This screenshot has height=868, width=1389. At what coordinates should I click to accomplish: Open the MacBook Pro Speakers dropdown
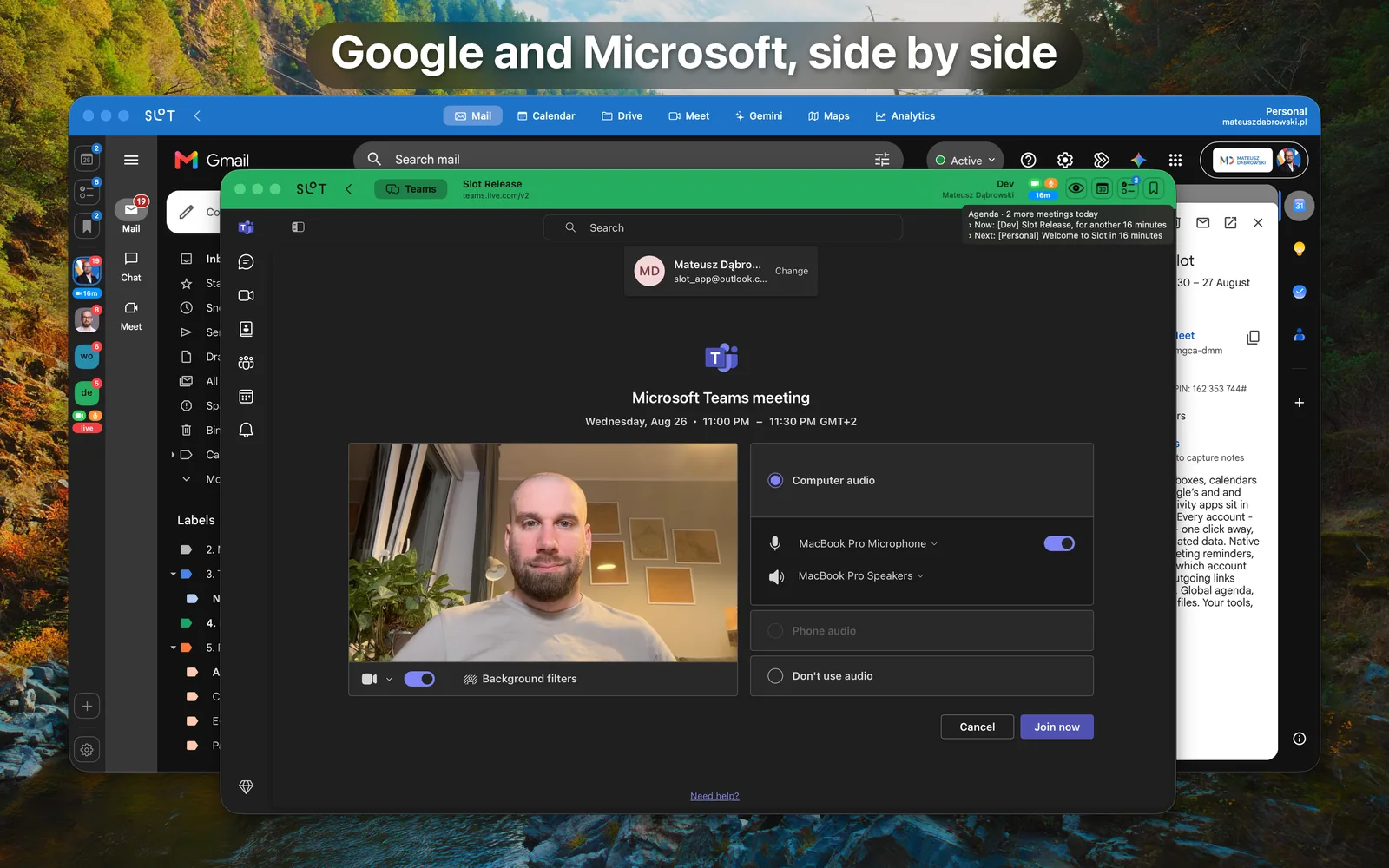[x=861, y=575]
